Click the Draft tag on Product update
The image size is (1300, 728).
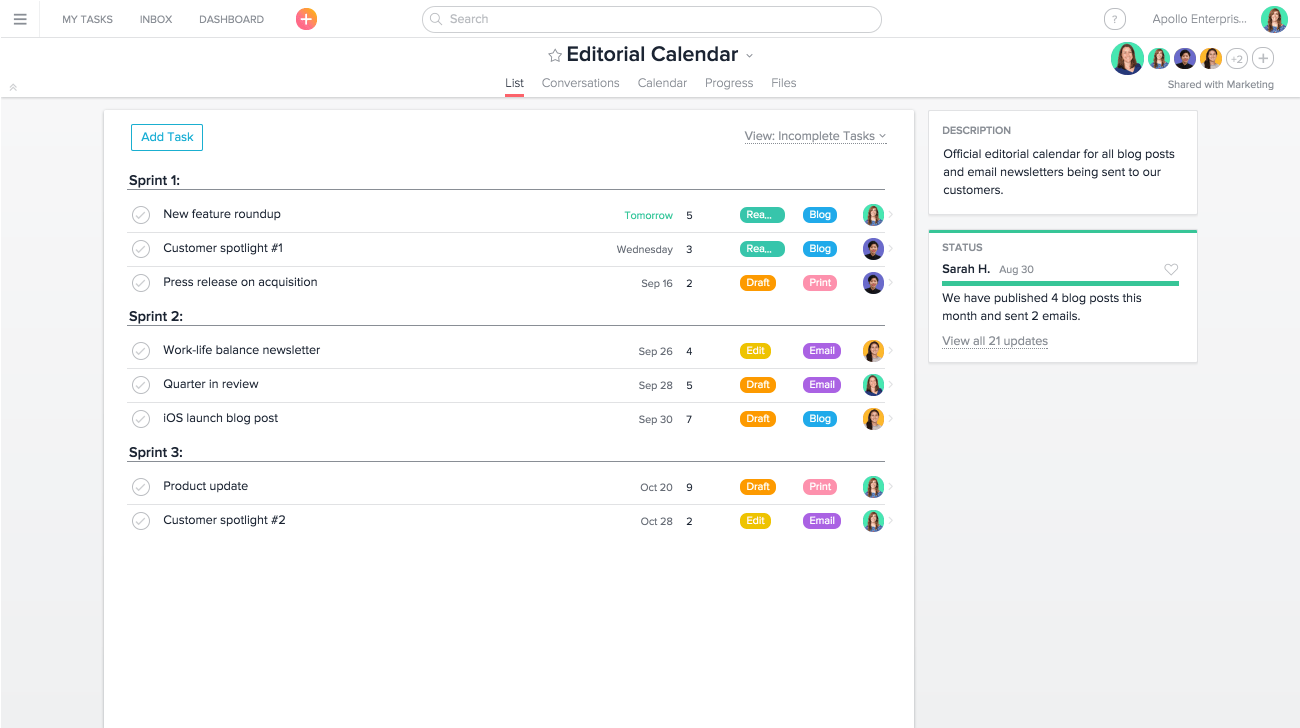pos(758,487)
